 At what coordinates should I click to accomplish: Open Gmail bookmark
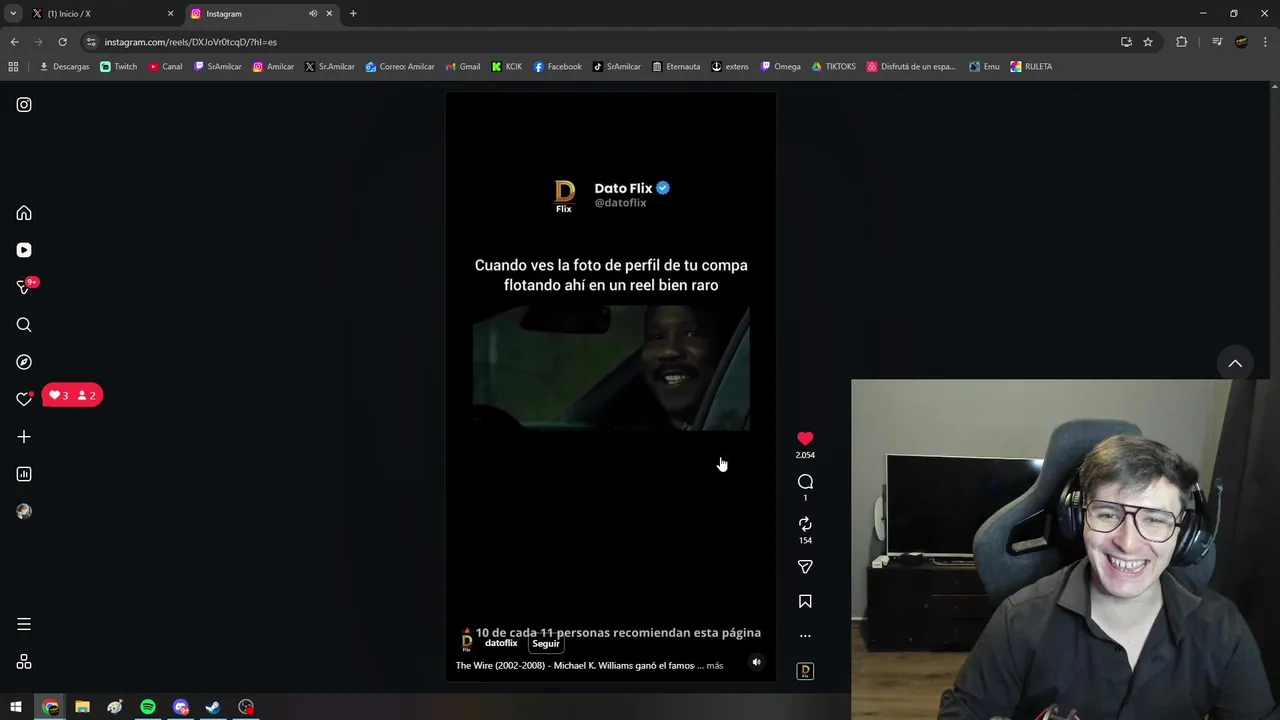[462, 67]
